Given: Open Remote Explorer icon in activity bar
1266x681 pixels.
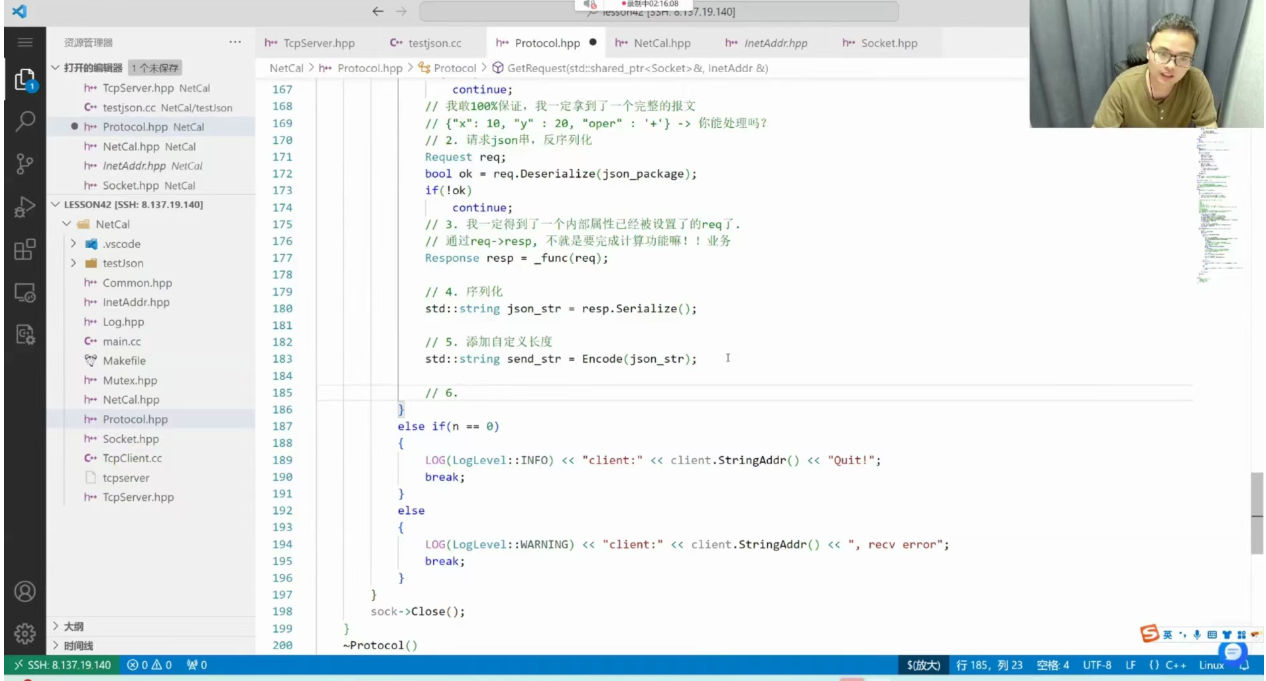Looking at the screenshot, I should click(x=25, y=293).
